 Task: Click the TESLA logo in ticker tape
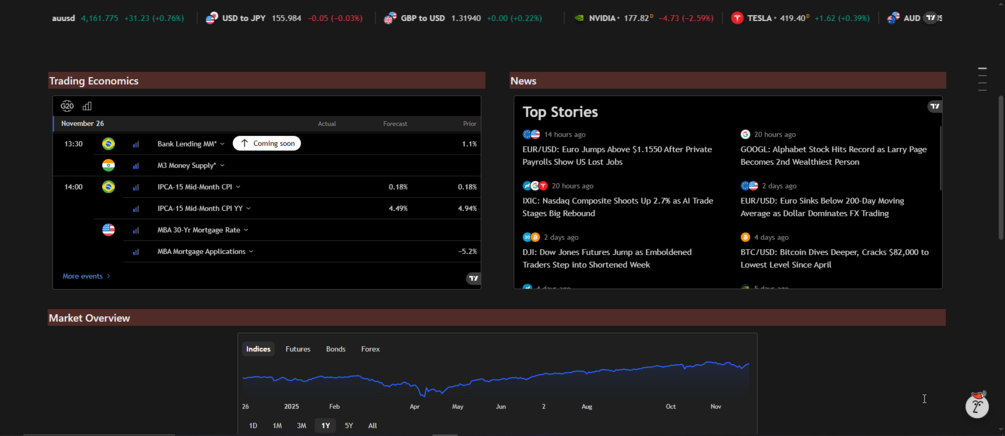pos(737,18)
